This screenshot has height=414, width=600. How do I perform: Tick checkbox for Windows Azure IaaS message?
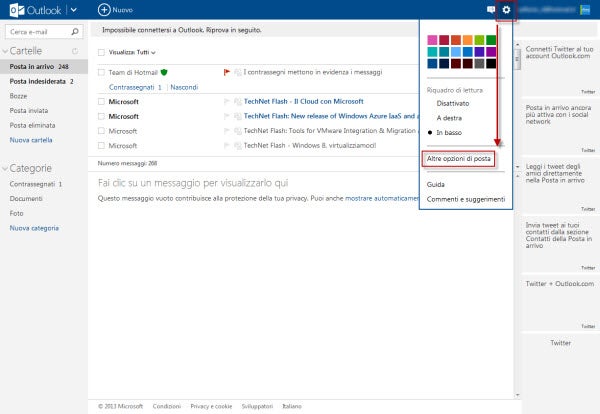pyautogui.click(x=101, y=116)
